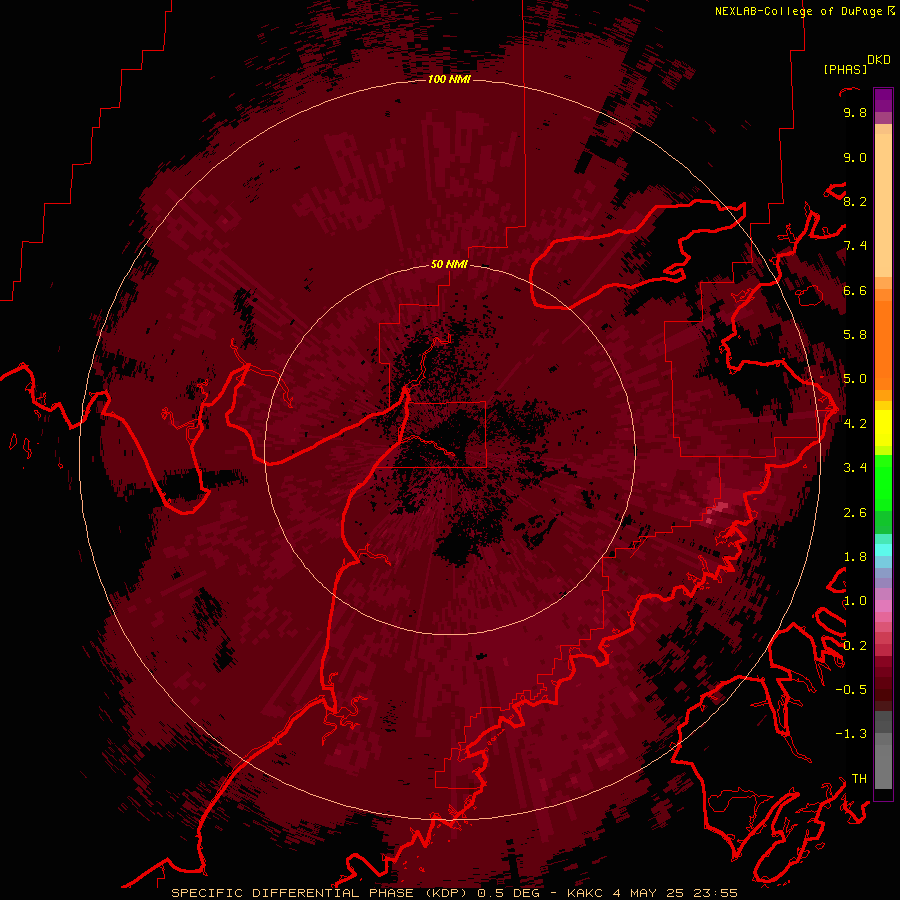The width and height of the screenshot is (900, 900).
Task: Click the pink segment of the color bar
Action: click(x=883, y=606)
